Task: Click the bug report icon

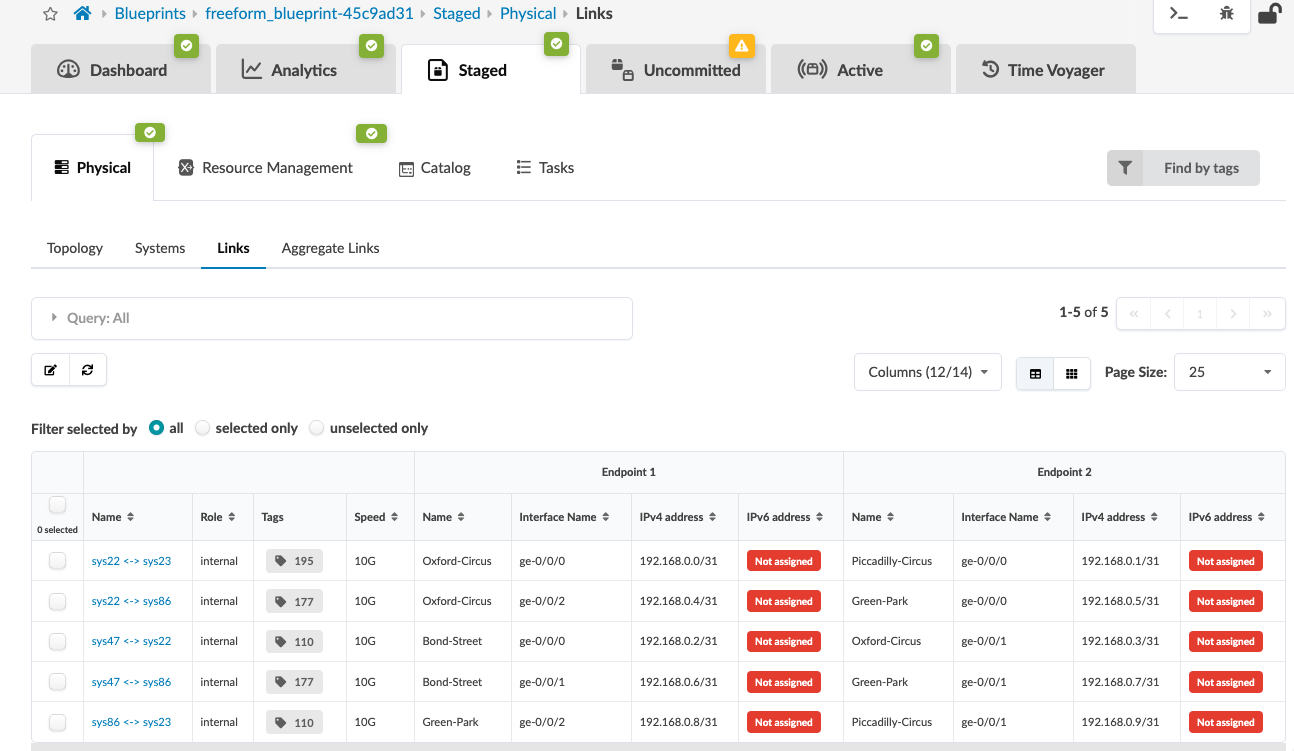Action: click(1227, 14)
